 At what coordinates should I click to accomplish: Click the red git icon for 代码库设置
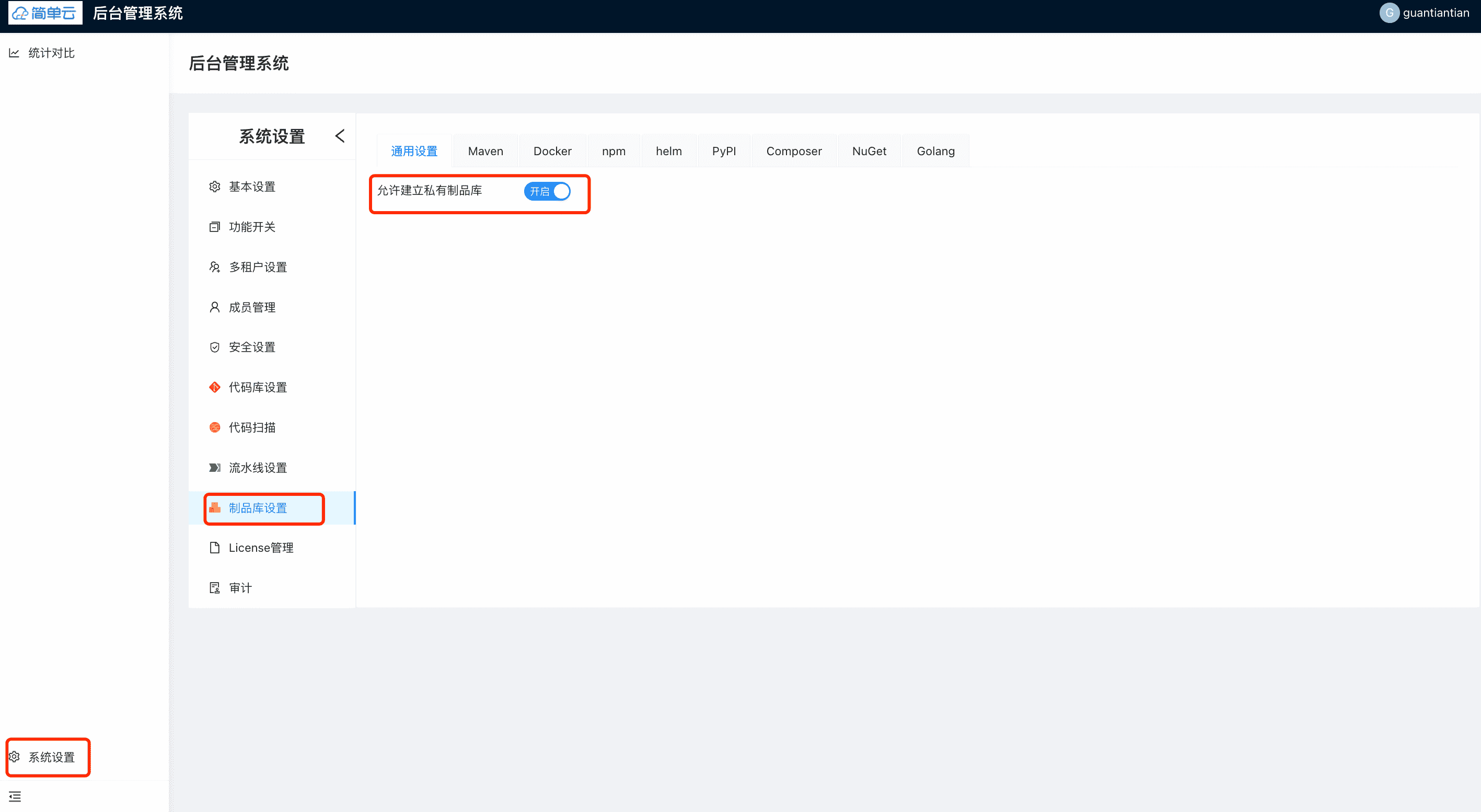(214, 387)
